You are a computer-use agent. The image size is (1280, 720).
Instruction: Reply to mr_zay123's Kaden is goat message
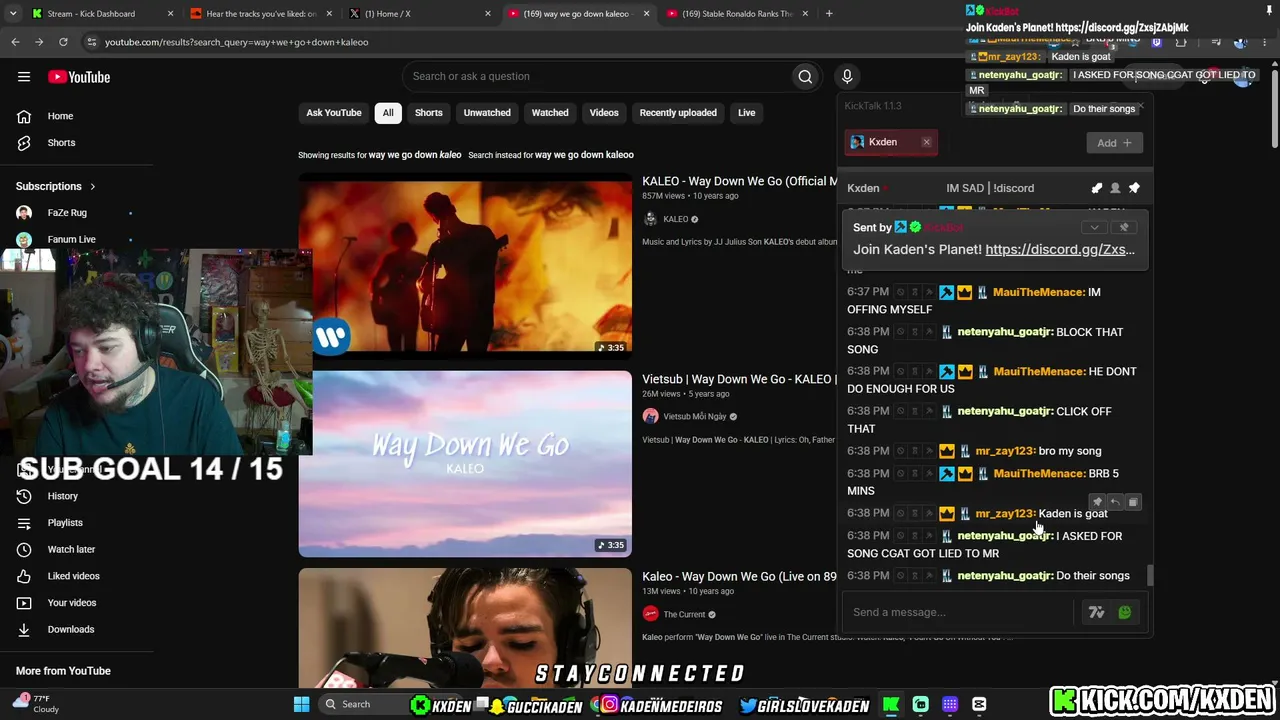pos(1115,502)
